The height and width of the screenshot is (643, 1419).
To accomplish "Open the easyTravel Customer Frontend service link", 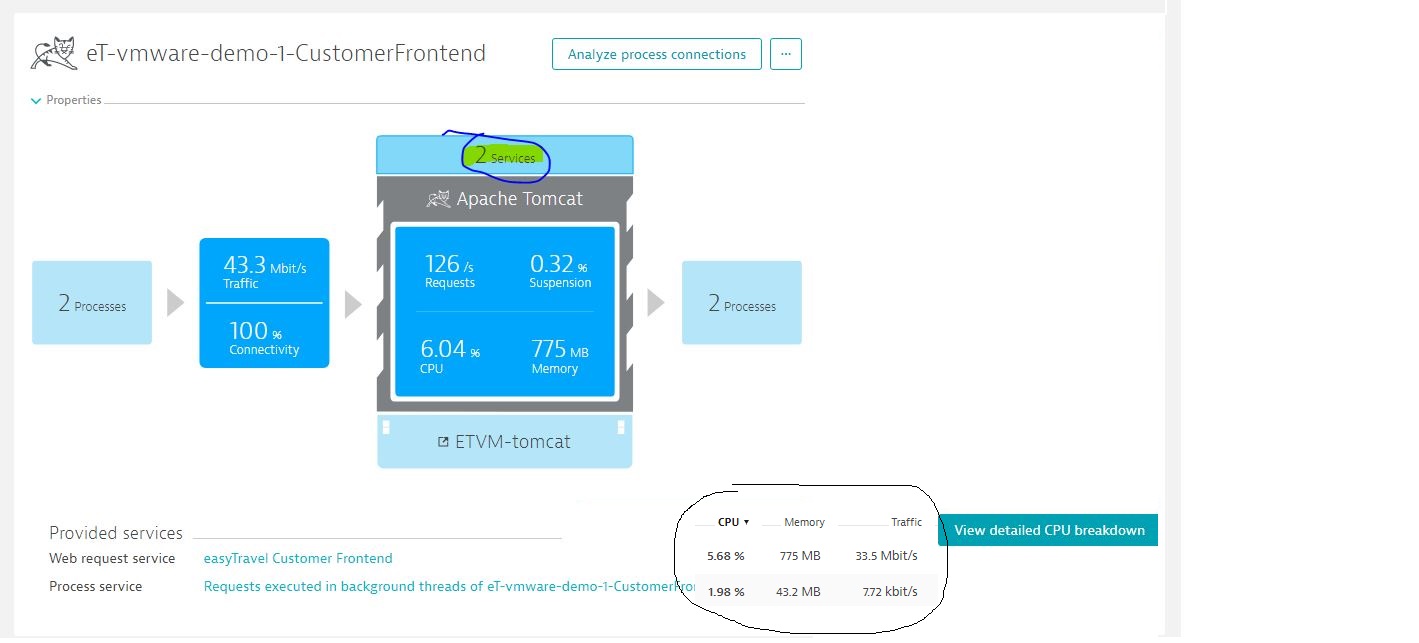I will click(297, 558).
